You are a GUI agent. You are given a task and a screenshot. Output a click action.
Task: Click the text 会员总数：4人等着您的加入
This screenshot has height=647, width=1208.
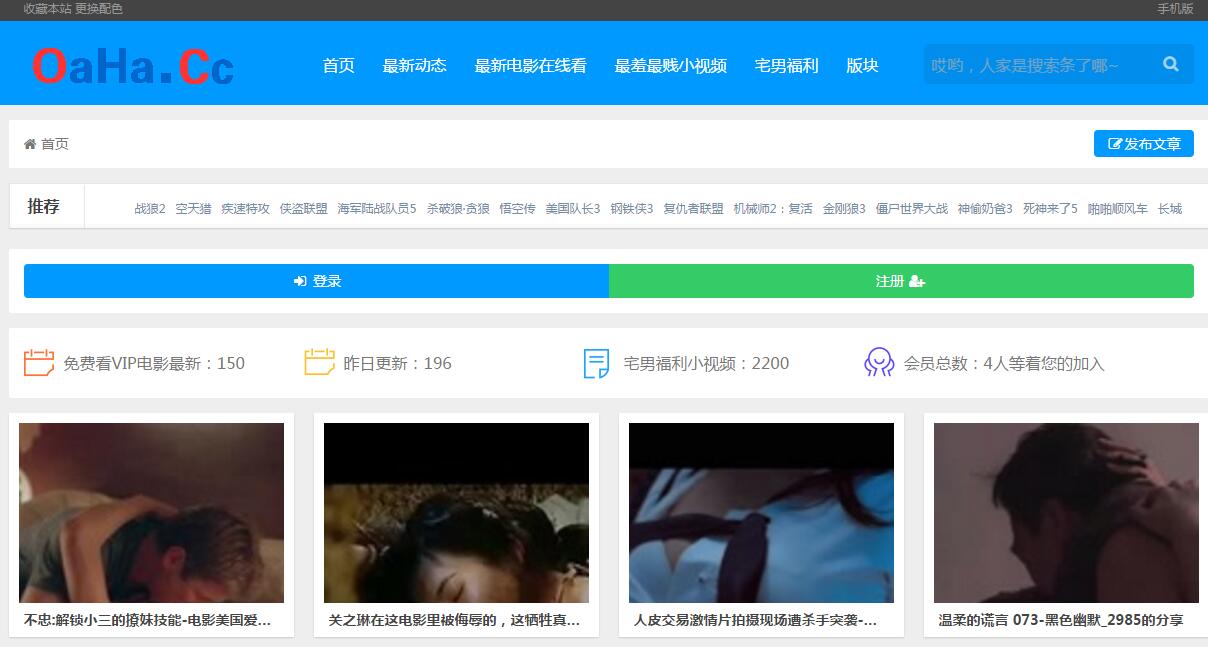1004,363
